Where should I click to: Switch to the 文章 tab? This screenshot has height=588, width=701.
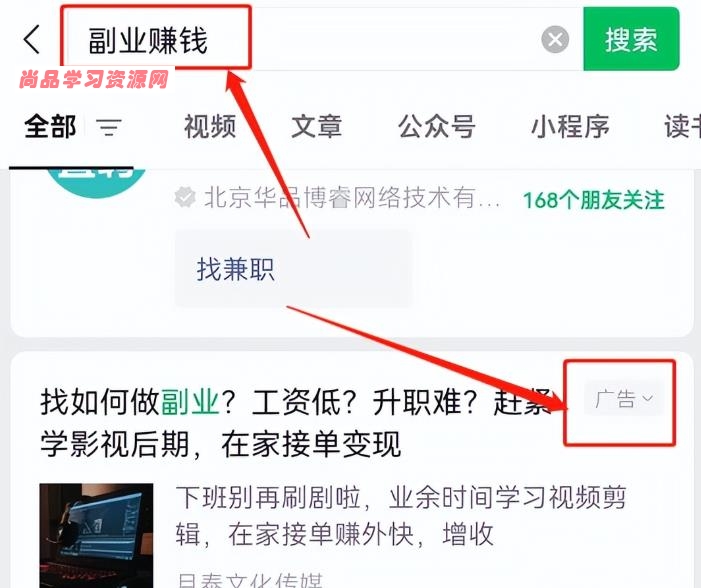pos(317,127)
